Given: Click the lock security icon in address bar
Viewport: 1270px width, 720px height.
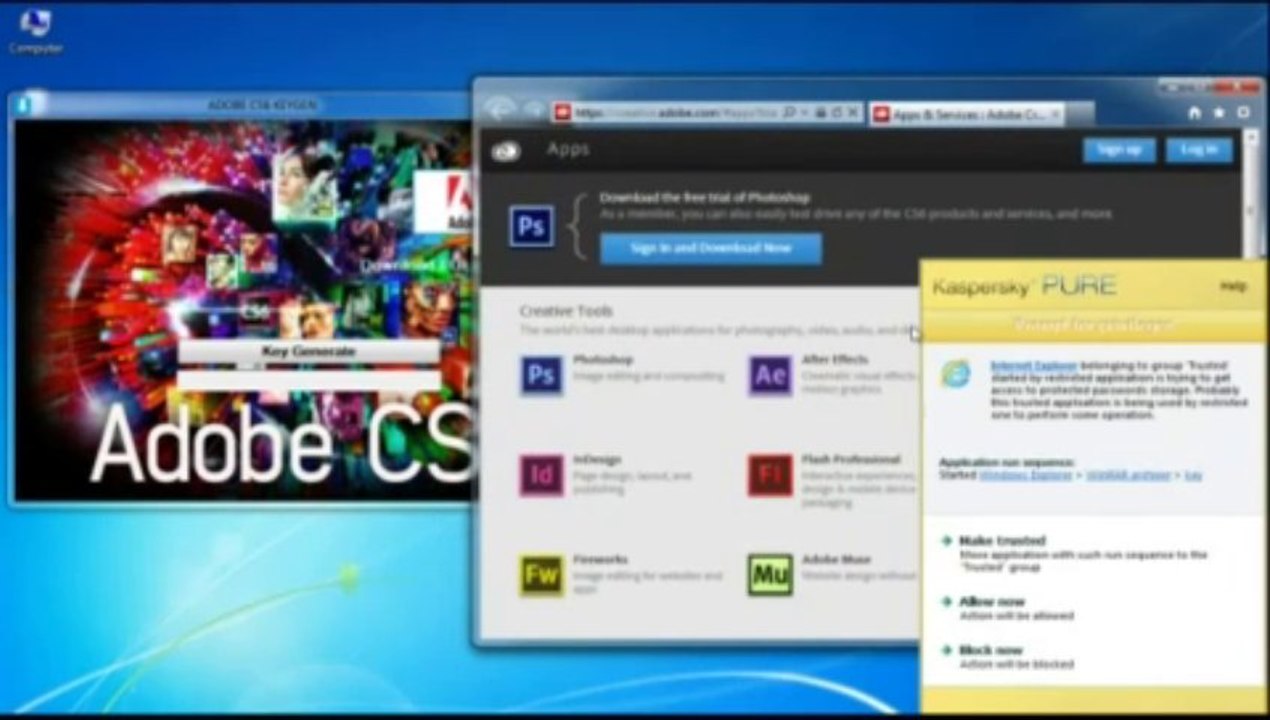Looking at the screenshot, I should (x=819, y=113).
